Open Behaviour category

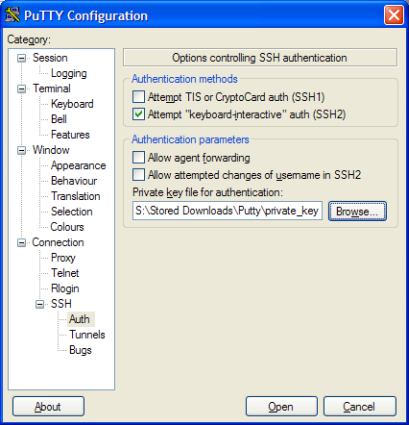[x=74, y=181]
